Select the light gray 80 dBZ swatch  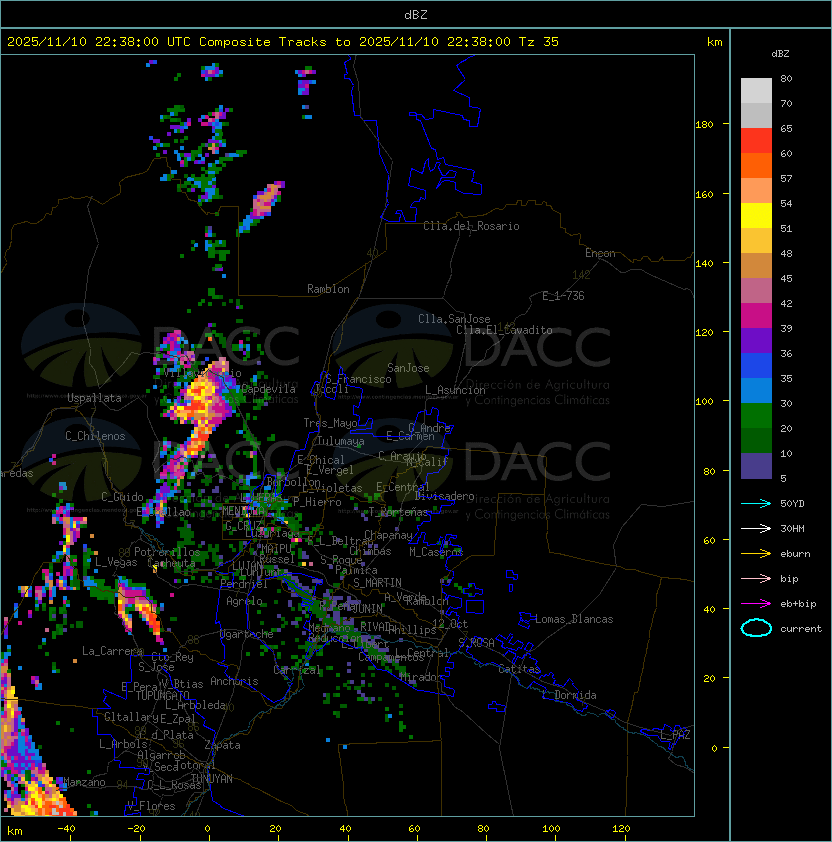pyautogui.click(x=756, y=91)
